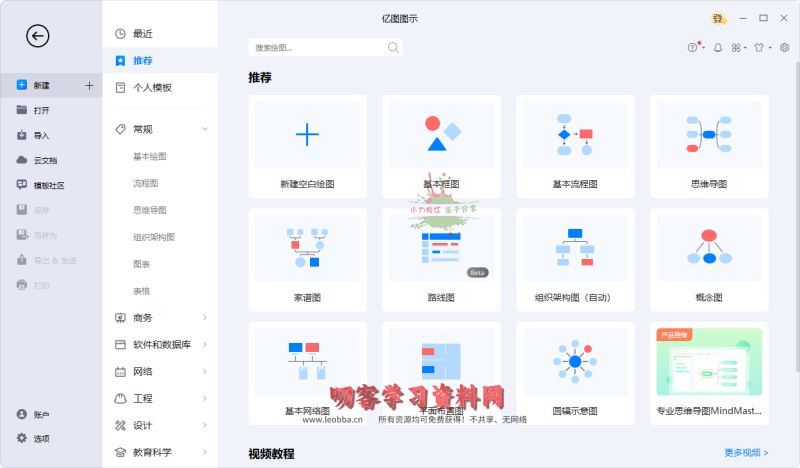Open the 基本流程图 template
Viewport: 800px width, 468px height.
(575, 146)
